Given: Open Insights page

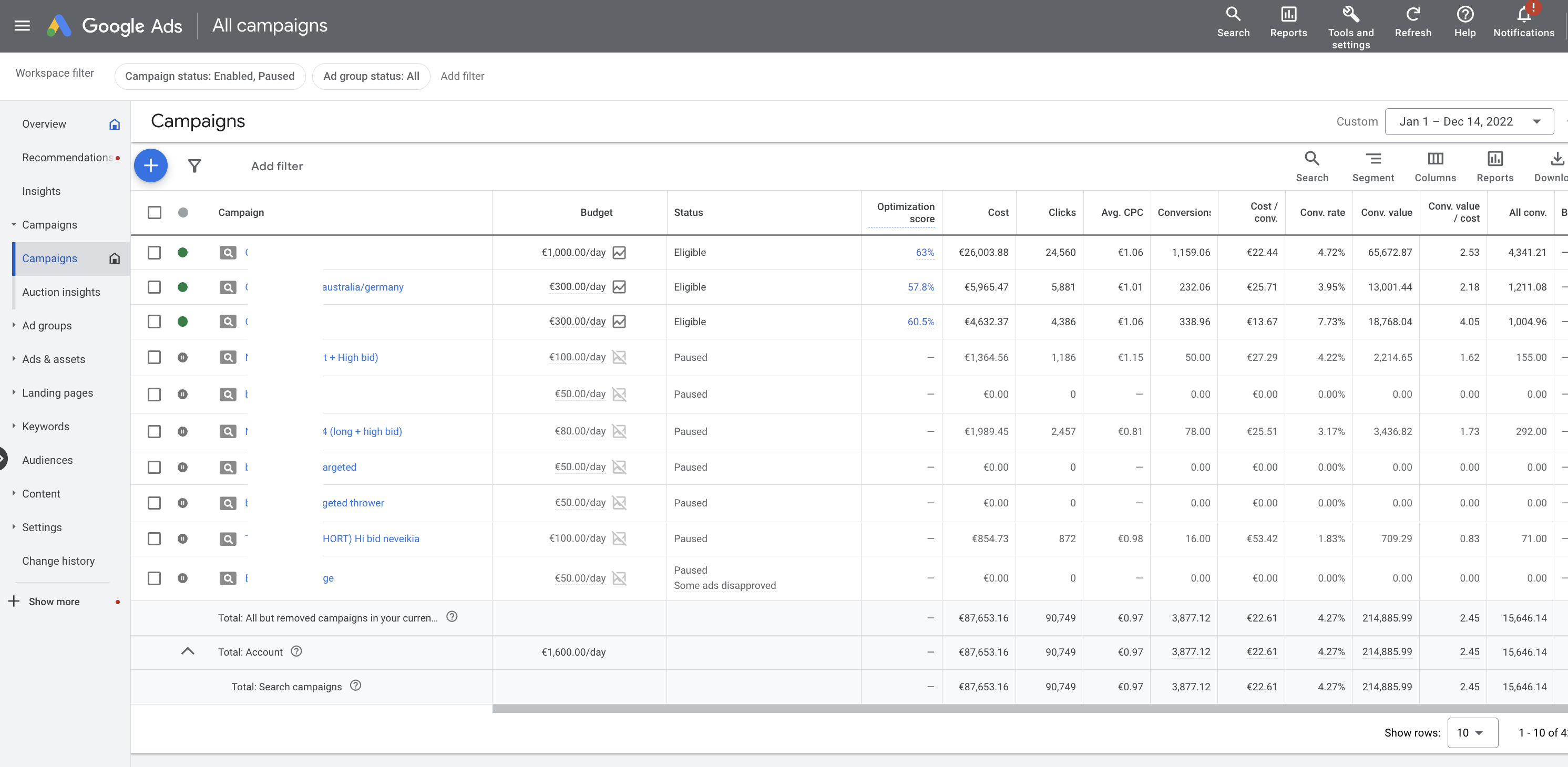Looking at the screenshot, I should pos(42,191).
